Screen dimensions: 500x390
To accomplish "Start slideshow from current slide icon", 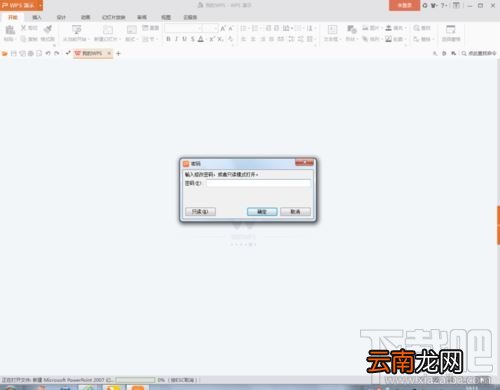I will click(76, 30).
